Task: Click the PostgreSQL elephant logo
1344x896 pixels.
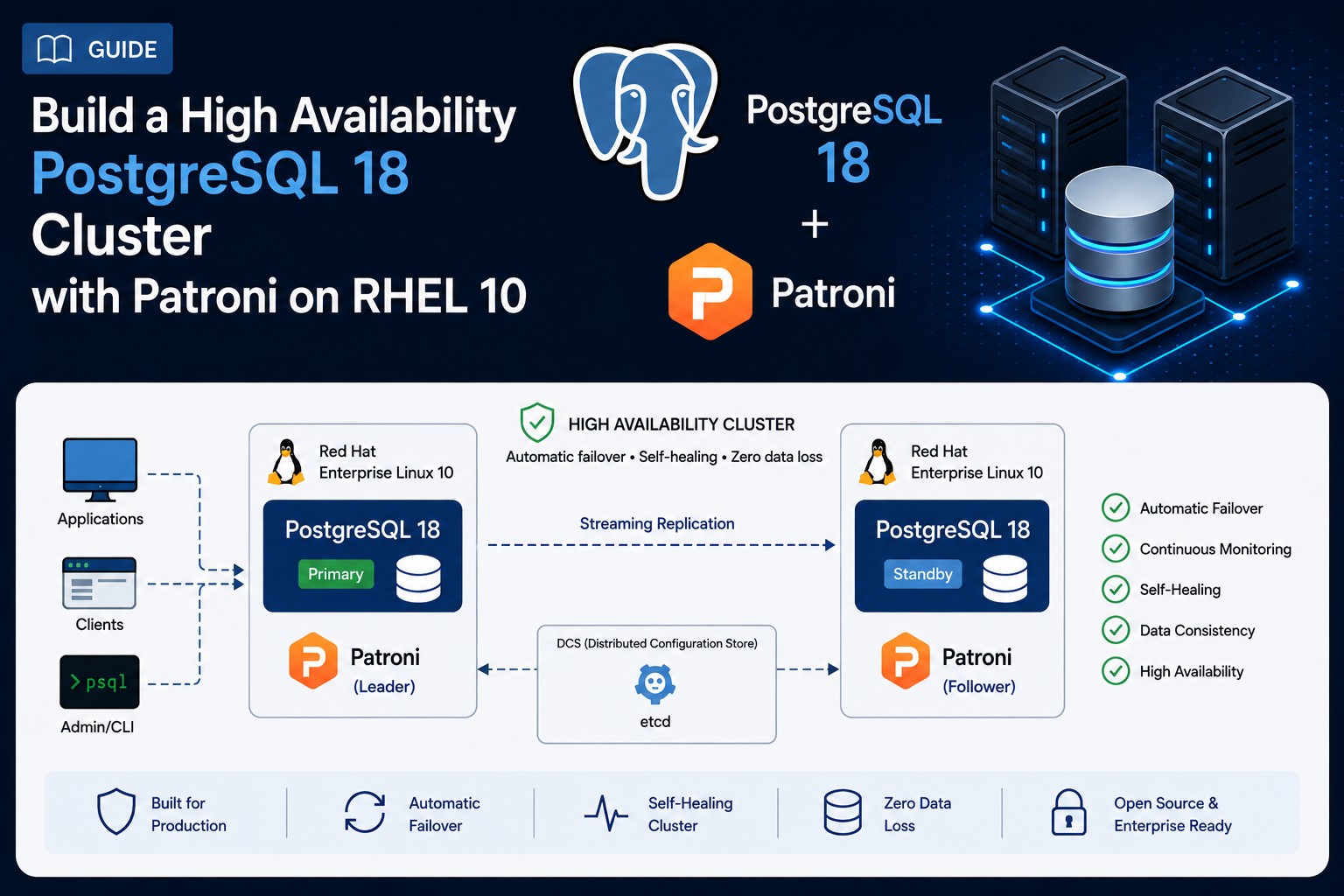Action: [647, 120]
